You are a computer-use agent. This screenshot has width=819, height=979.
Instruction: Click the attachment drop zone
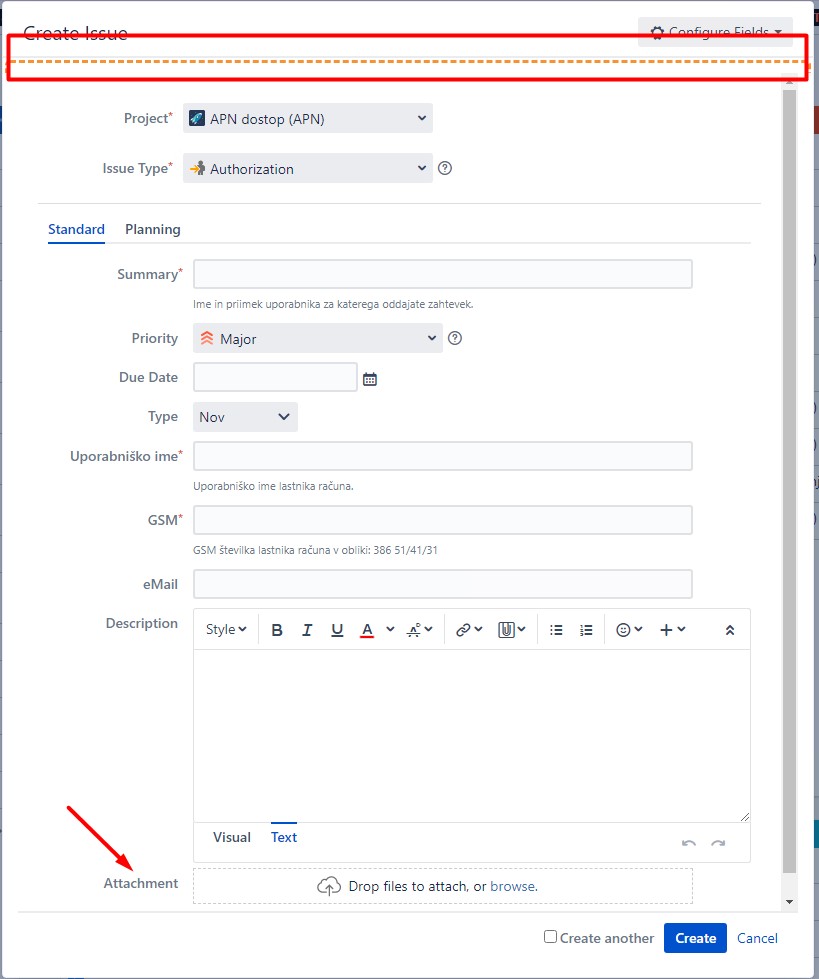pos(443,886)
